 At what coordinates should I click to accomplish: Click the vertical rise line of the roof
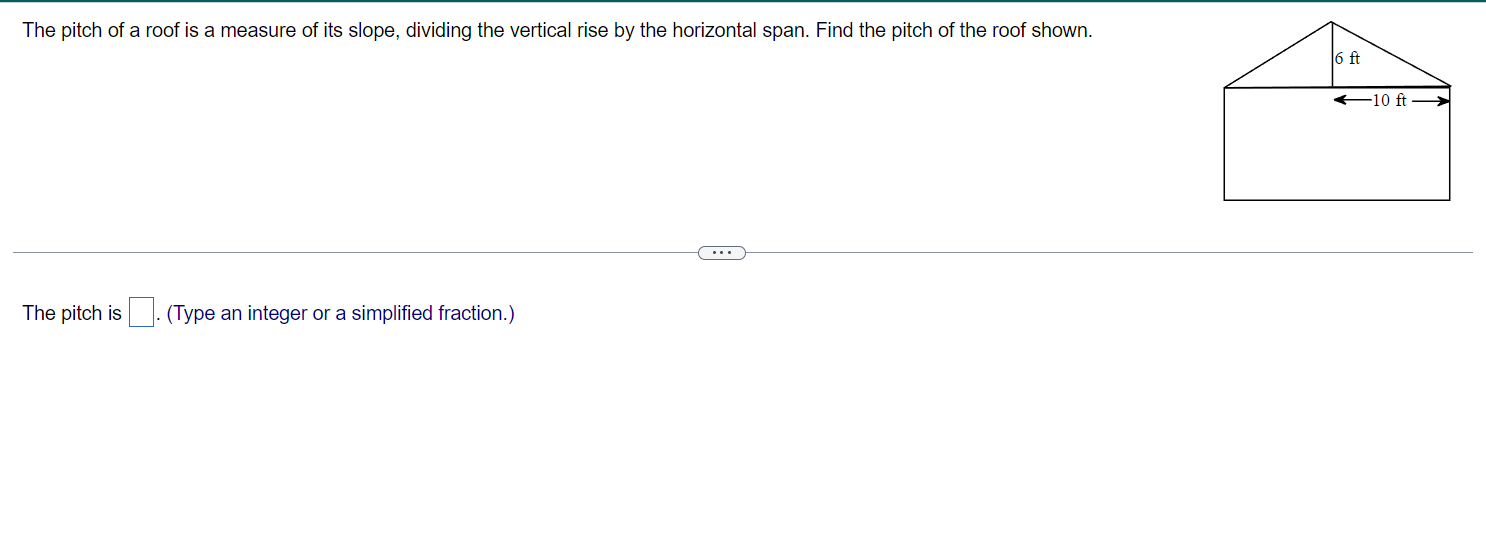click(1332, 70)
